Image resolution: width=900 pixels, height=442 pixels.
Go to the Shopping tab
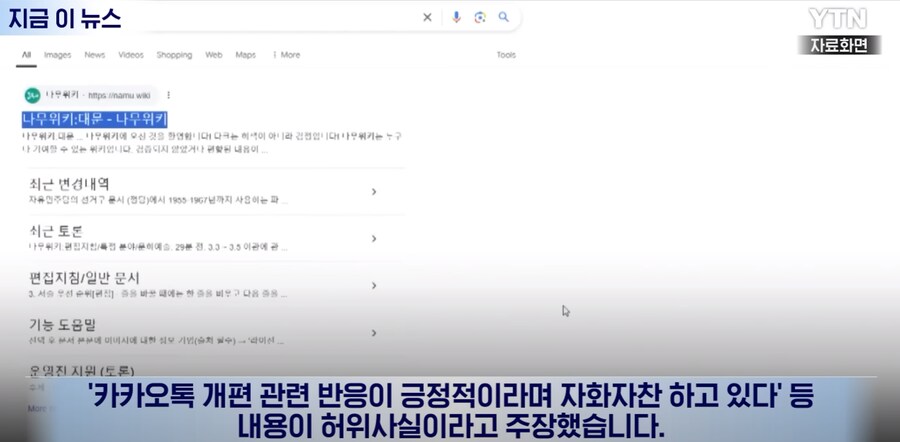tap(174, 55)
